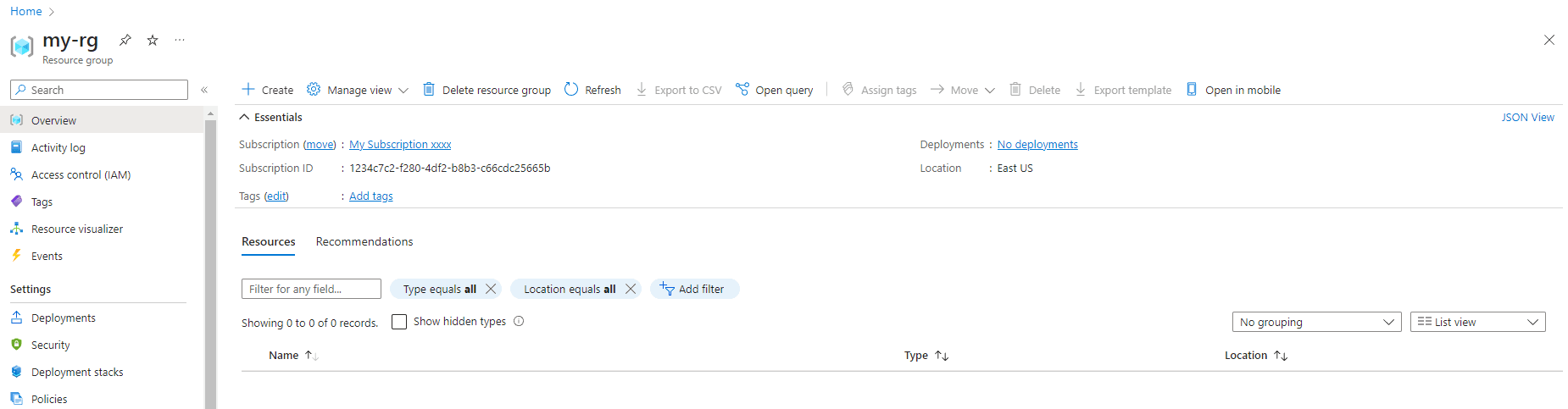
Task: Remove the Location equals all filter
Action: click(630, 289)
